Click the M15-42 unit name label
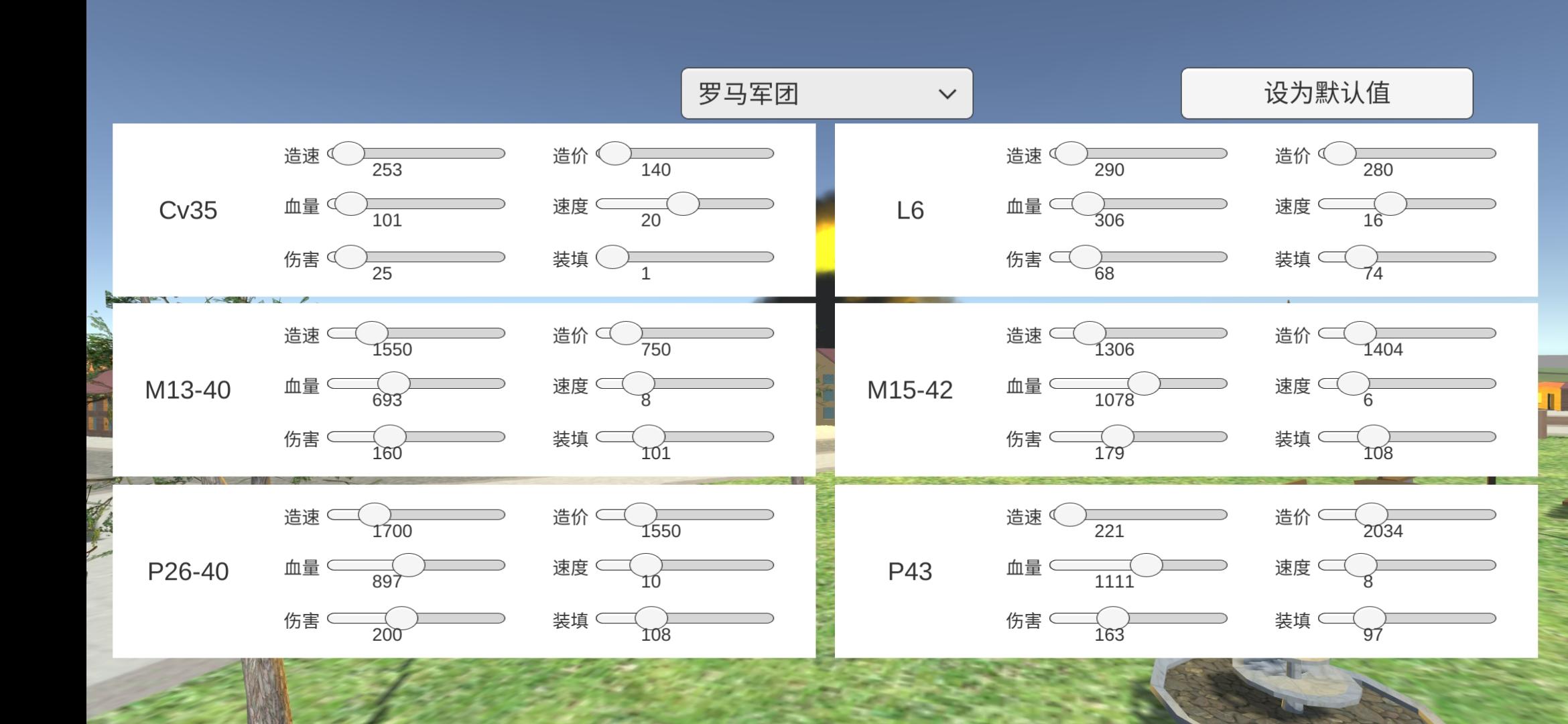This screenshot has height=724, width=1568. point(910,390)
